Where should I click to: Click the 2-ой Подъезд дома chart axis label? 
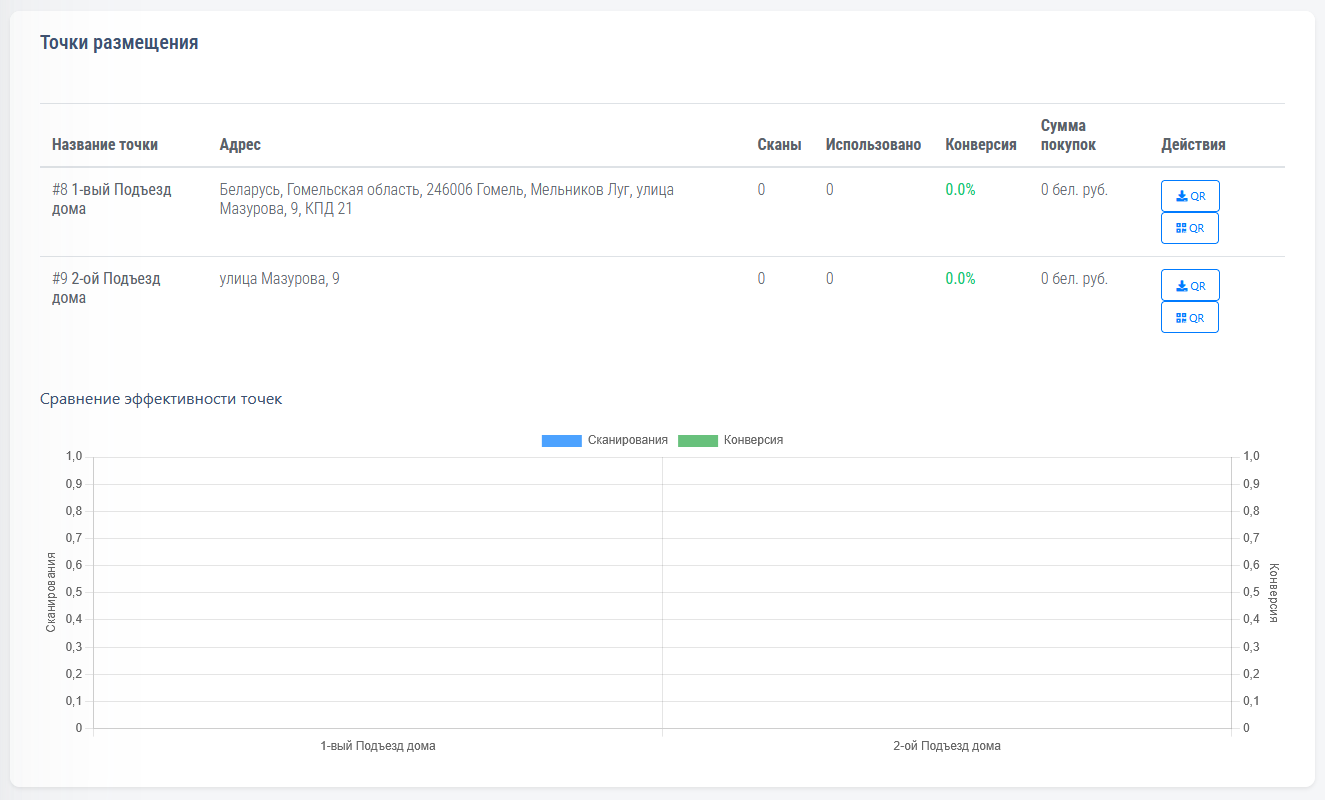[946, 746]
